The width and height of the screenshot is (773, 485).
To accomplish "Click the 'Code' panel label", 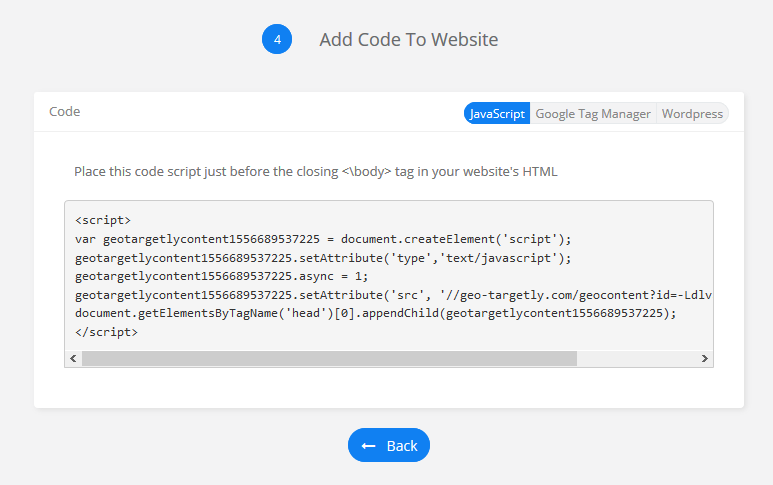I will 65,111.
